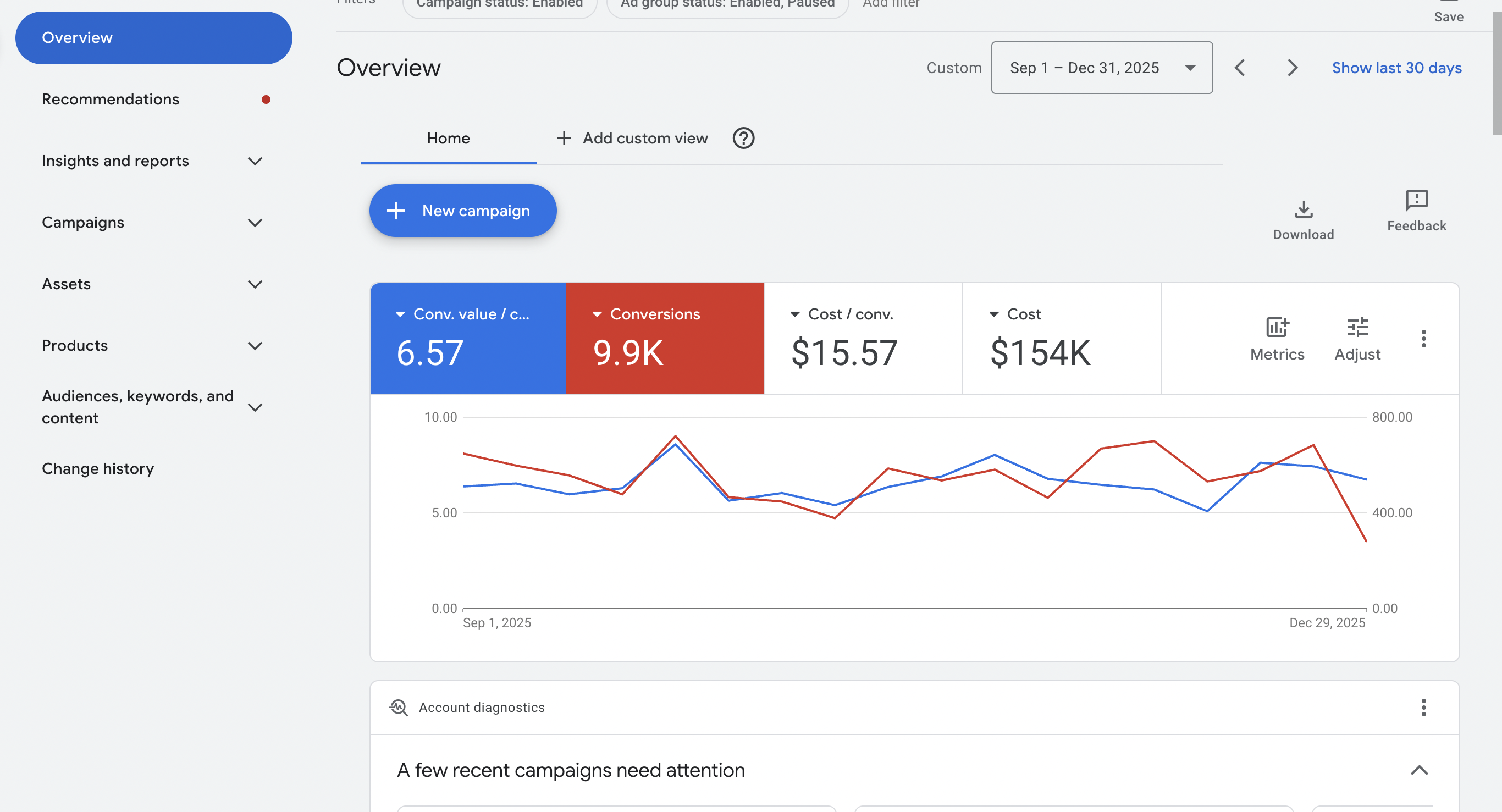Click 'Sep 1, 2025' chart axis label
This screenshot has height=812, width=1502.
[497, 622]
